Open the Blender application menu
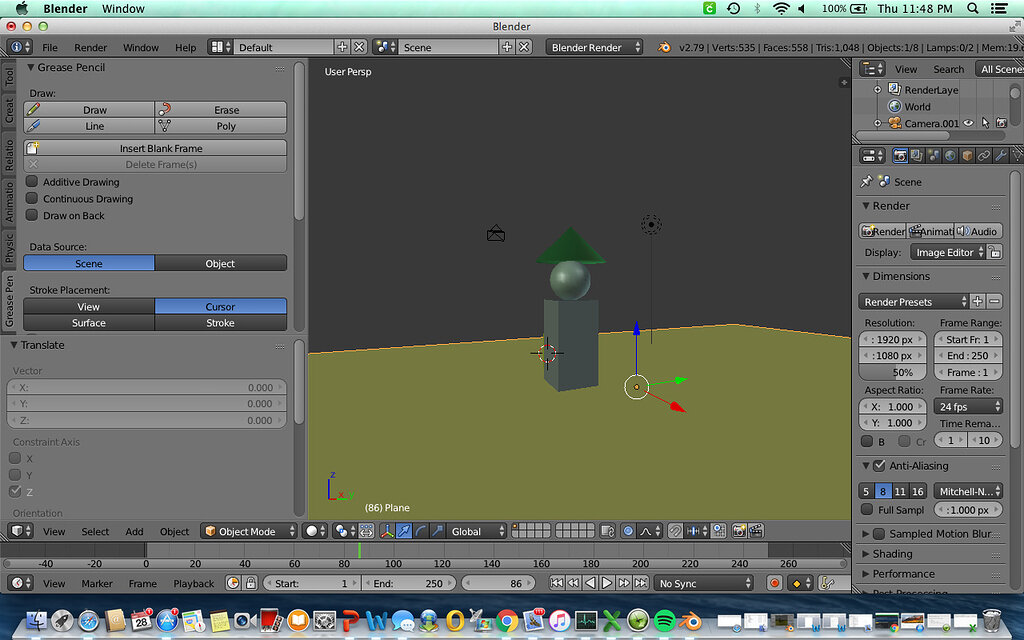The height and width of the screenshot is (640, 1024). 64,8
